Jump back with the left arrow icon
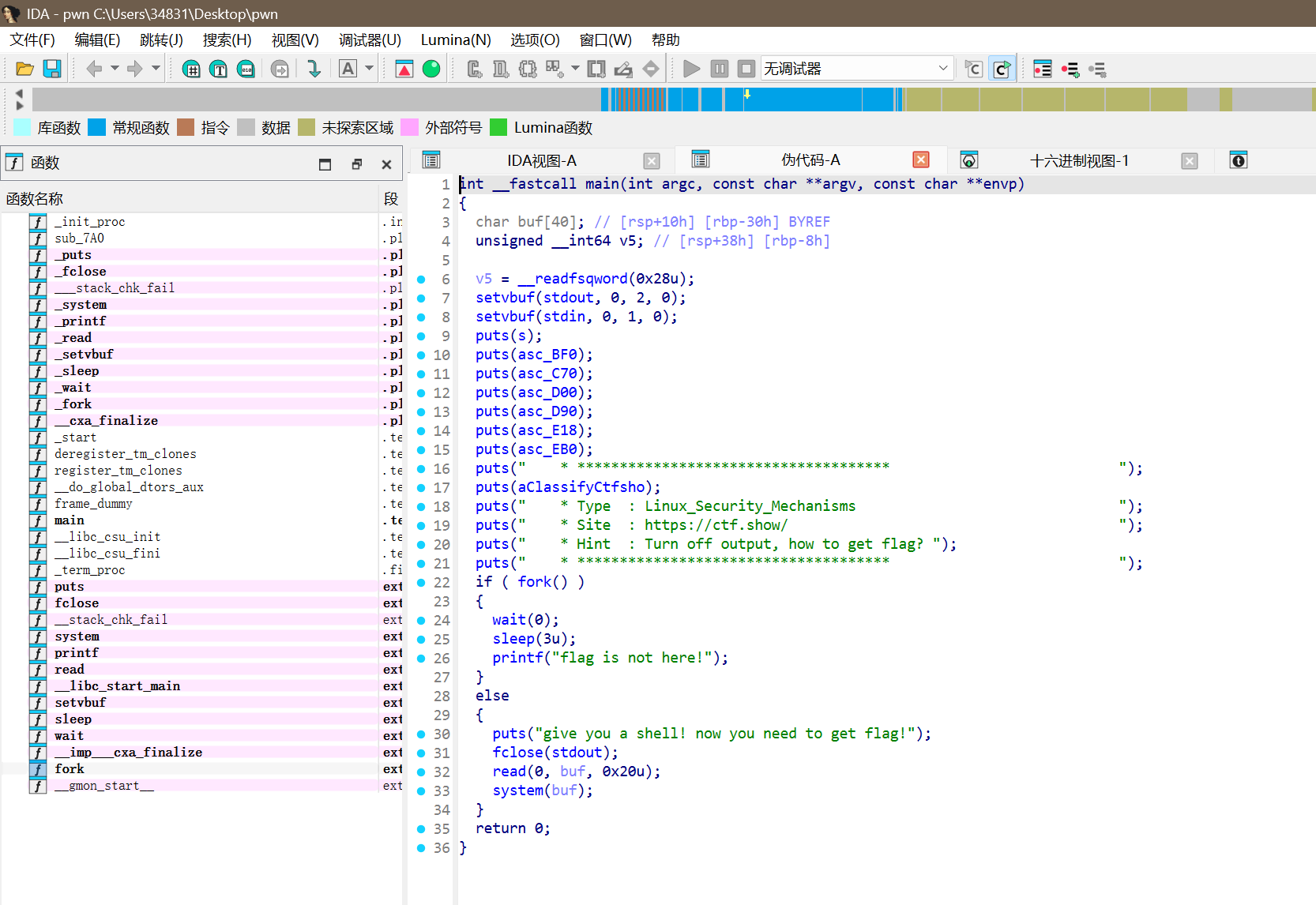1316x905 pixels. [94, 69]
